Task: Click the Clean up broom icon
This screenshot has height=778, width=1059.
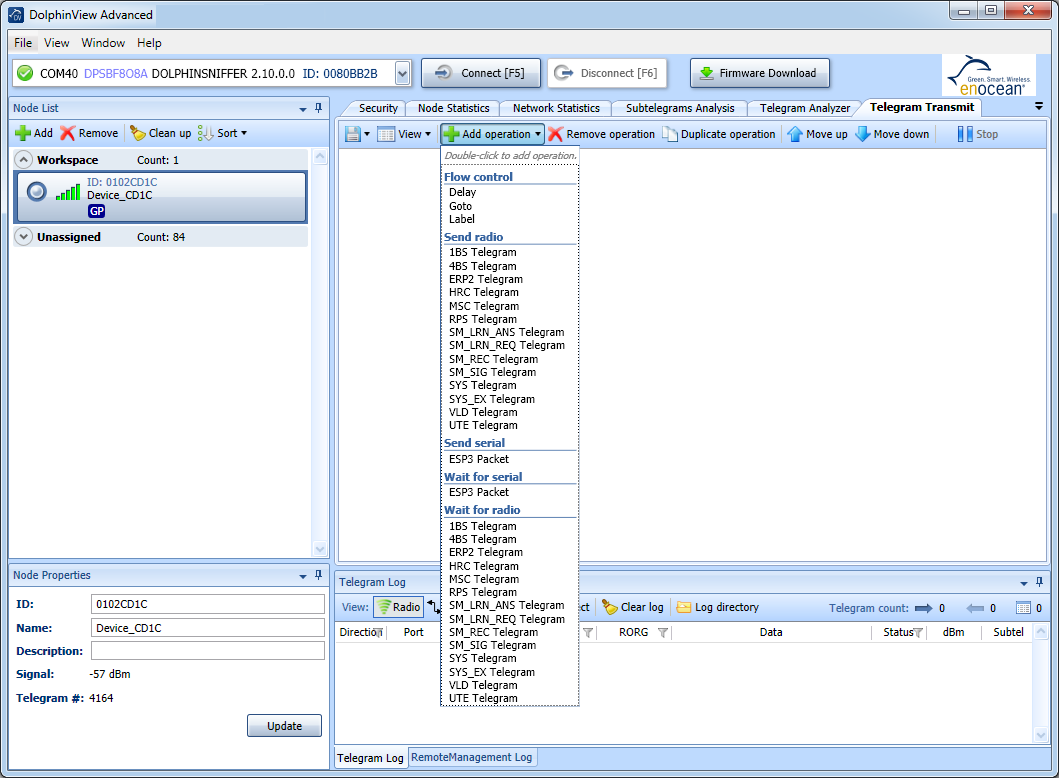Action: 137,133
